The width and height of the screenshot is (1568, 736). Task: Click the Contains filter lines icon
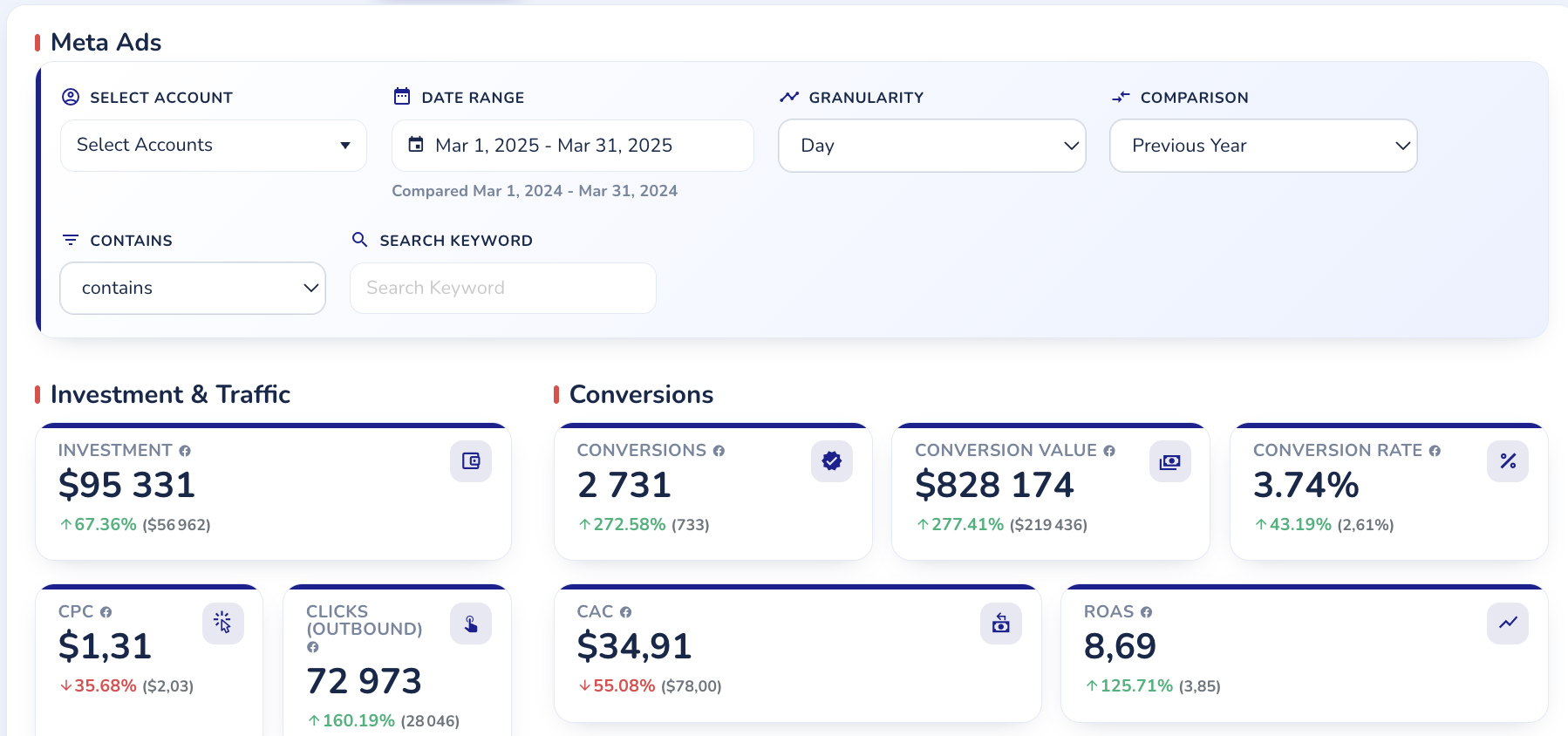point(71,240)
